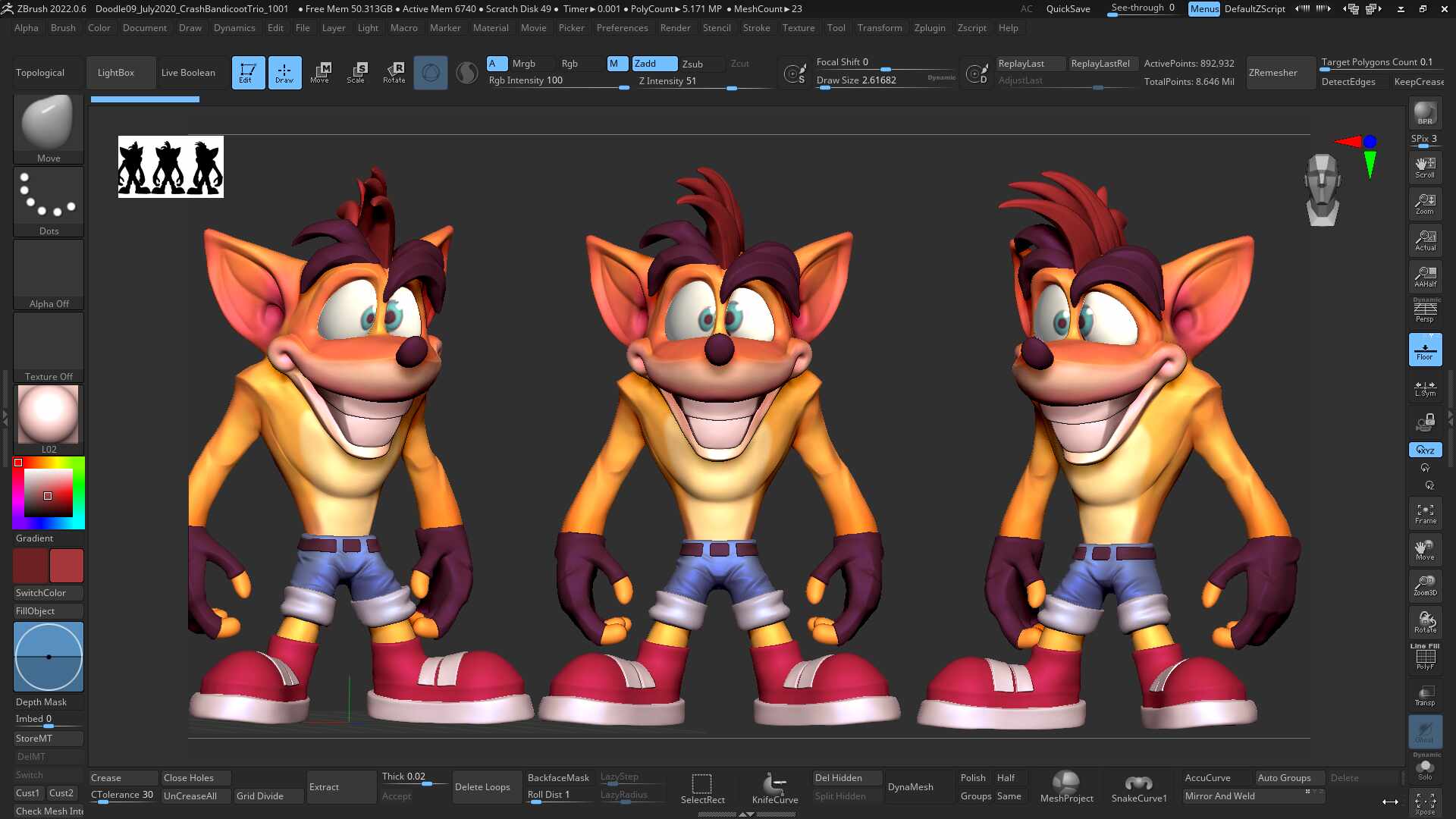Activate the Move gizmo icon in top toolbar

pyautogui.click(x=320, y=73)
